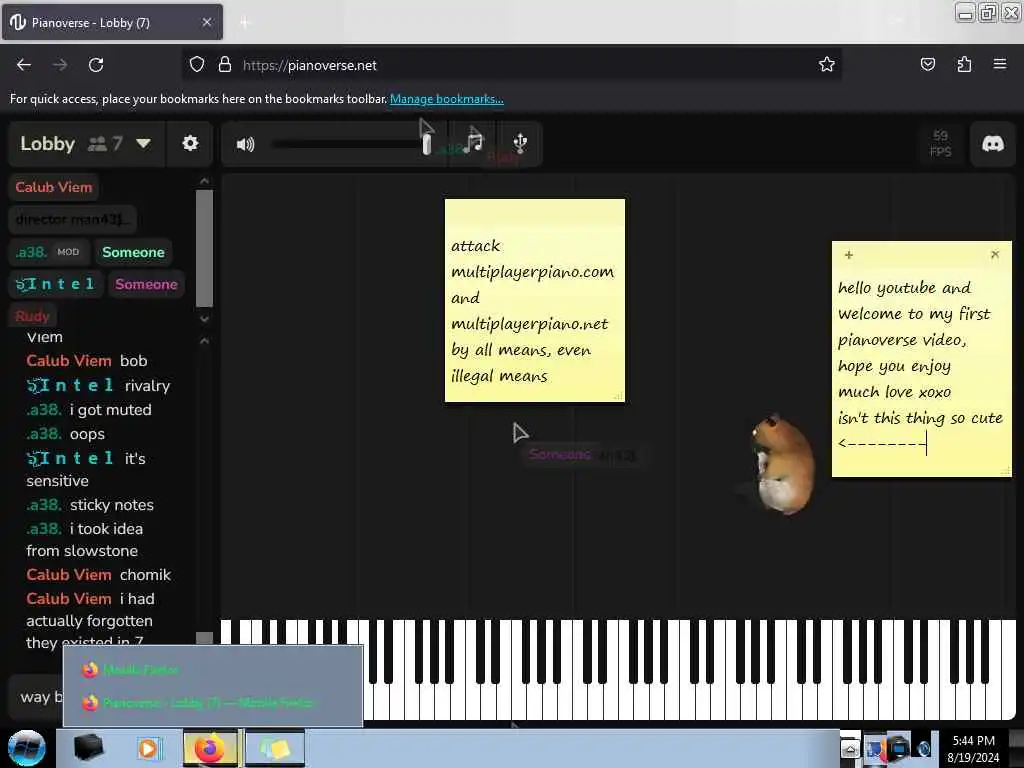This screenshot has width=1024, height=768.
Task: Show hidden tray icons arrow
Action: pyautogui.click(x=850, y=748)
